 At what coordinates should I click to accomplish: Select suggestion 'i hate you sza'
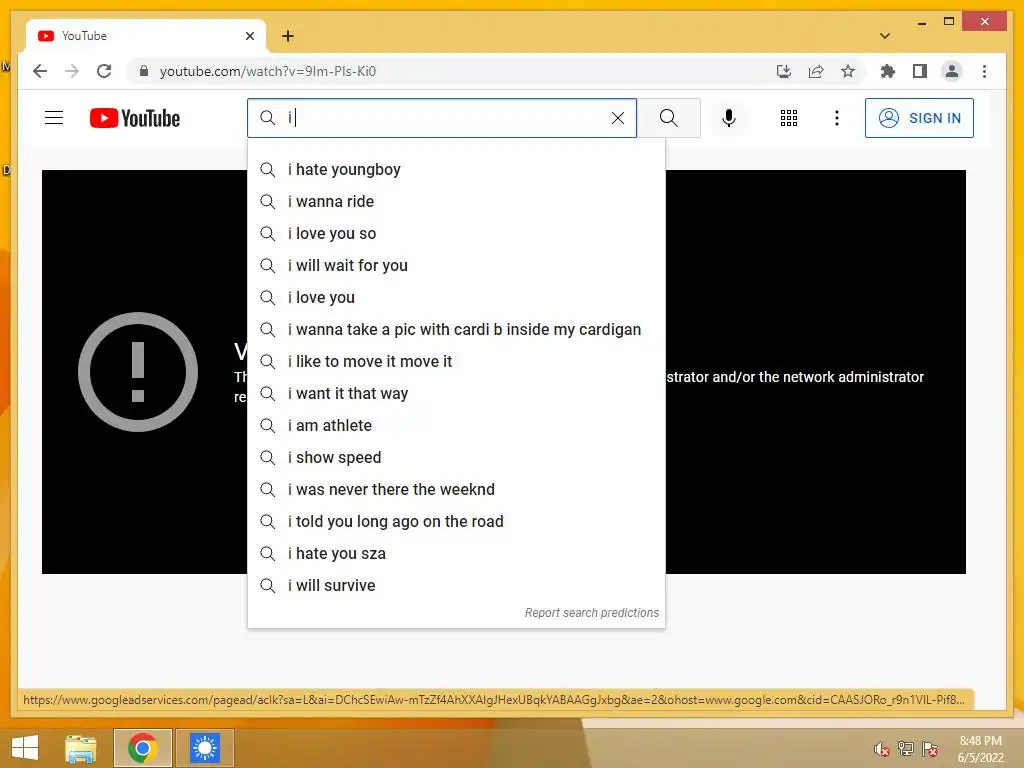(x=456, y=554)
